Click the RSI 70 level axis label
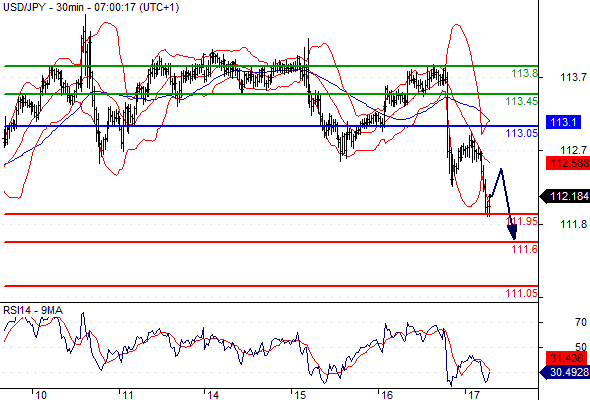 581,322
